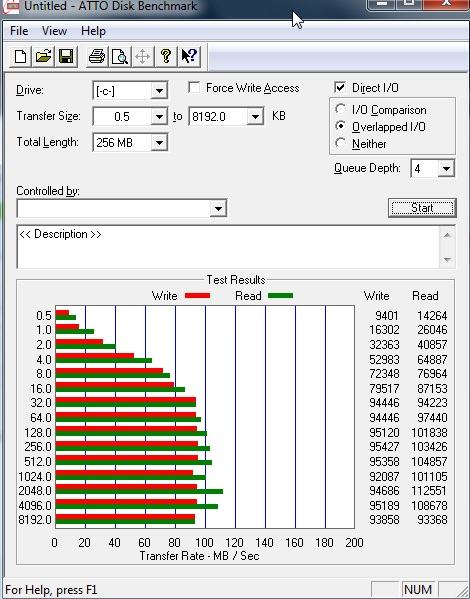470x599 pixels.
Task: Click Description scrollbar down arrow
Action: click(447, 259)
